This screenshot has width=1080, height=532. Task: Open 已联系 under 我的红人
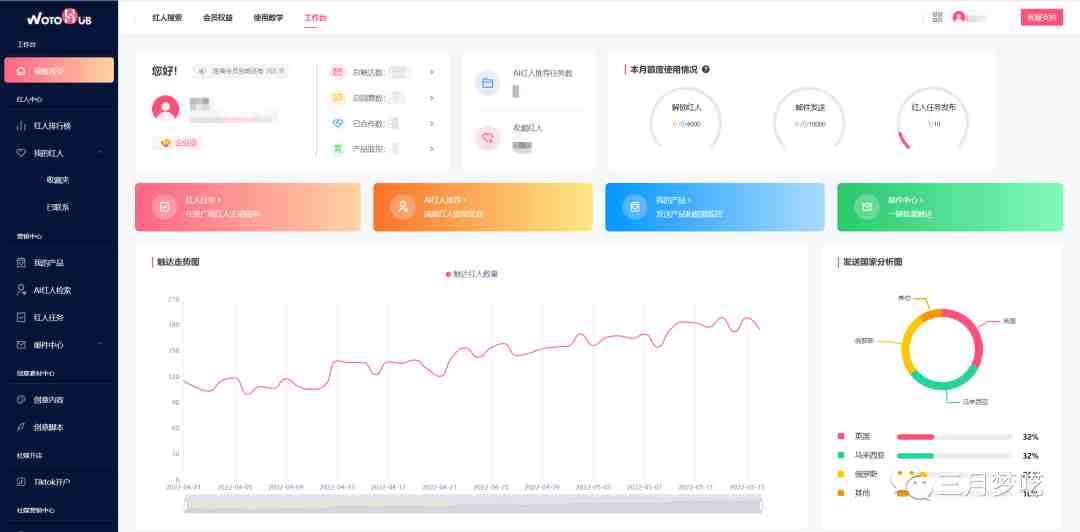pyautogui.click(x=59, y=207)
